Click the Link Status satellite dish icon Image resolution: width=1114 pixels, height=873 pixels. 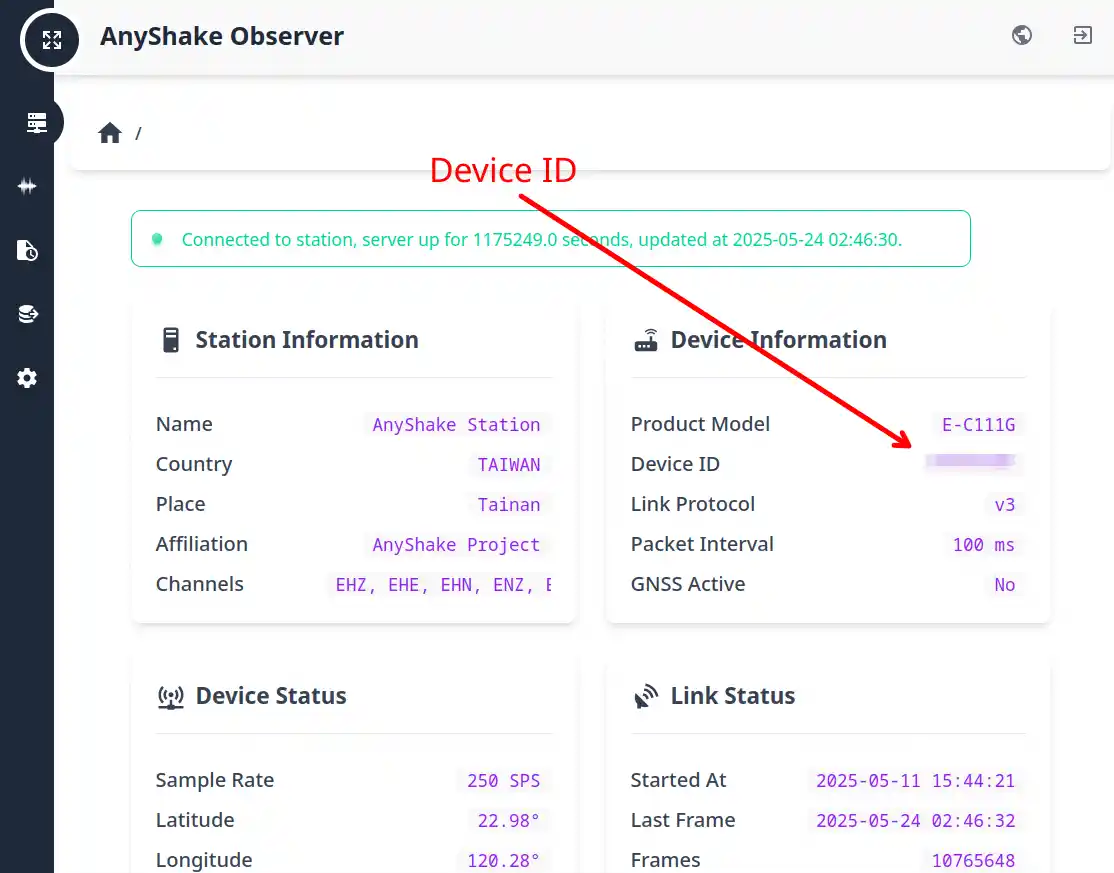tap(646, 696)
